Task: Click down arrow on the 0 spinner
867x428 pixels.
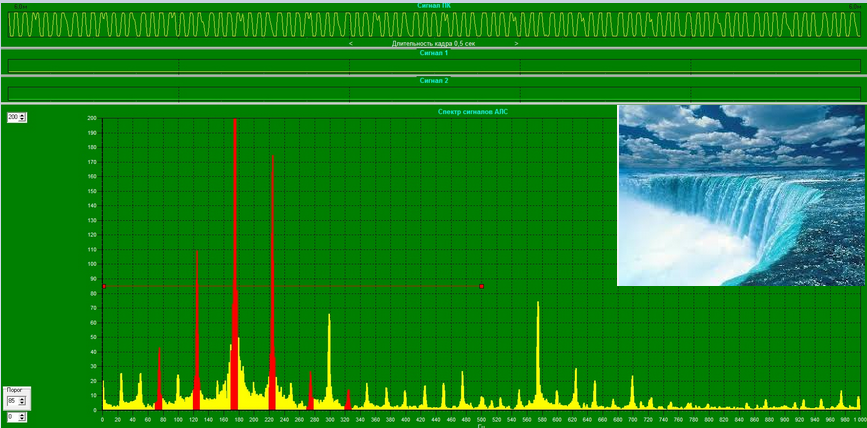Action: tap(23, 420)
